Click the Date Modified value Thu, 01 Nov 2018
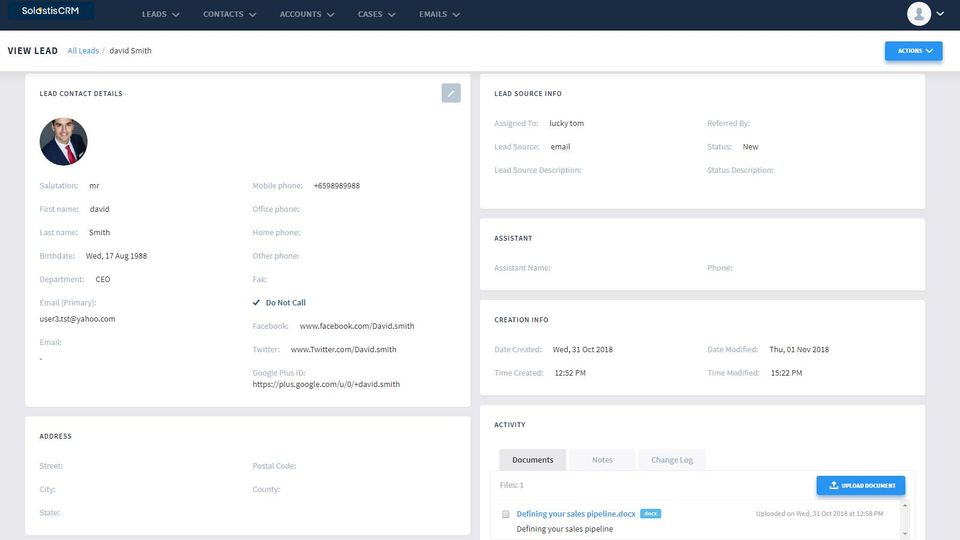The image size is (960, 540). (x=799, y=350)
